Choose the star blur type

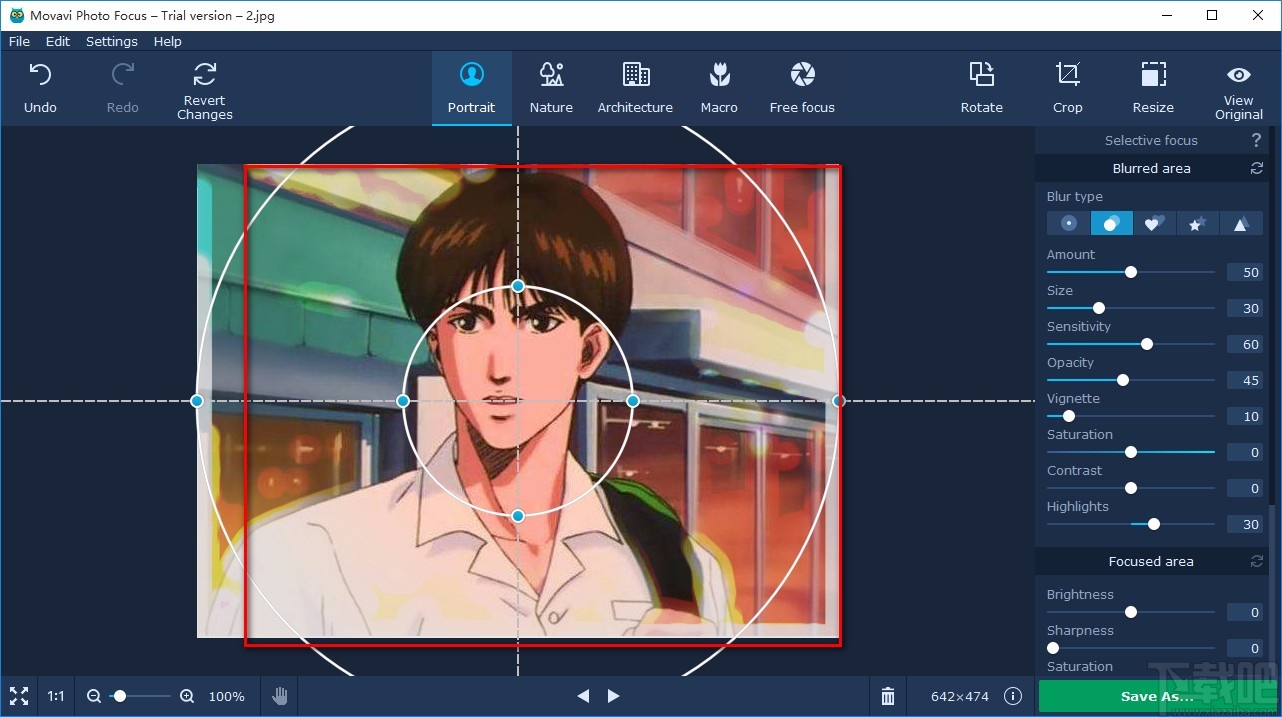point(1197,223)
